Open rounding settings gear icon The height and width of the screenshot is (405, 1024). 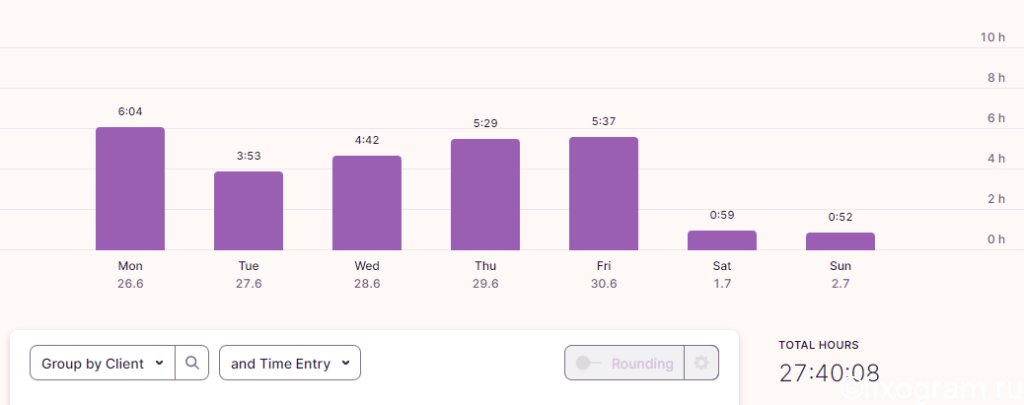(x=701, y=363)
